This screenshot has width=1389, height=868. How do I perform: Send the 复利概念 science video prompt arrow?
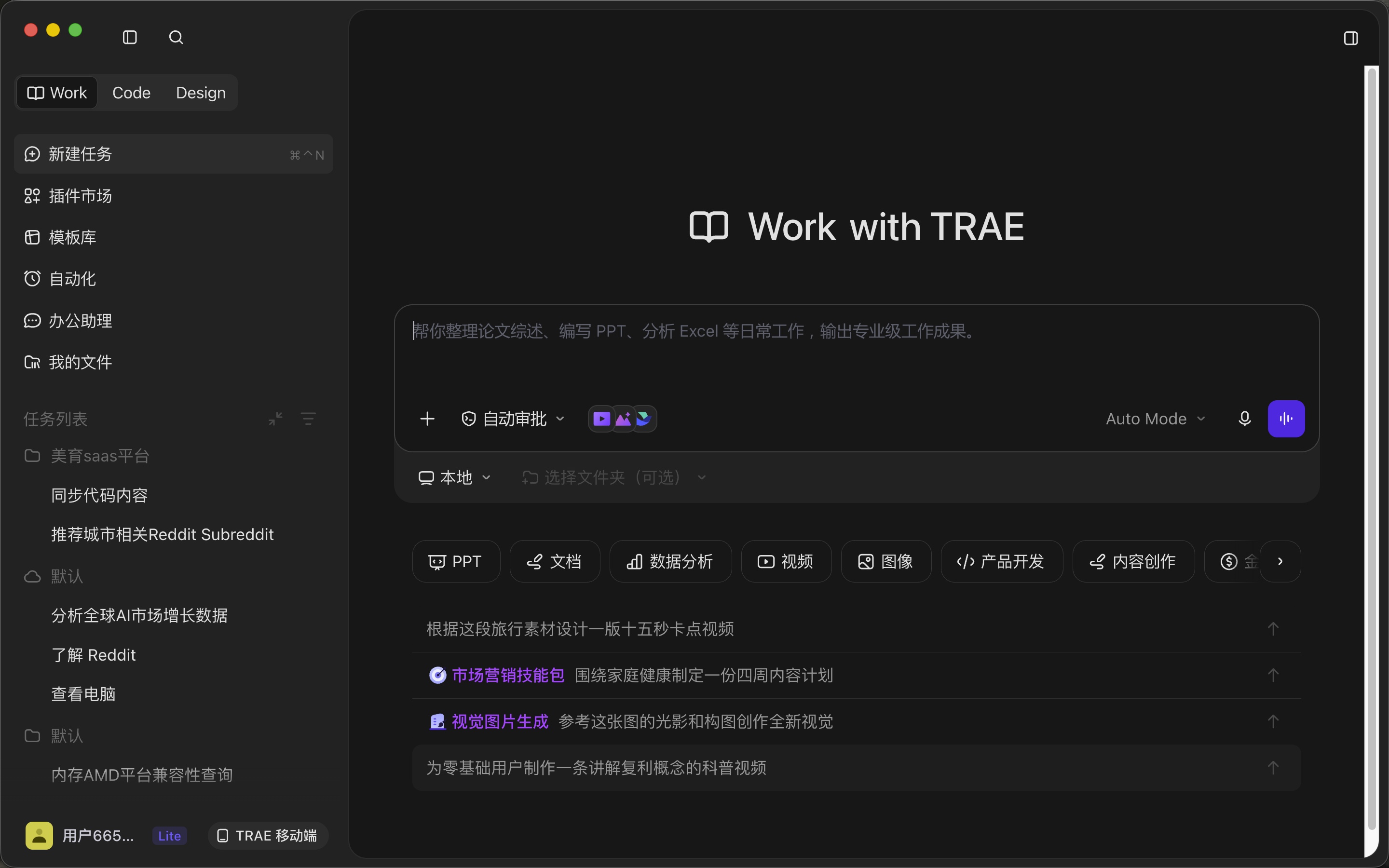1273,768
